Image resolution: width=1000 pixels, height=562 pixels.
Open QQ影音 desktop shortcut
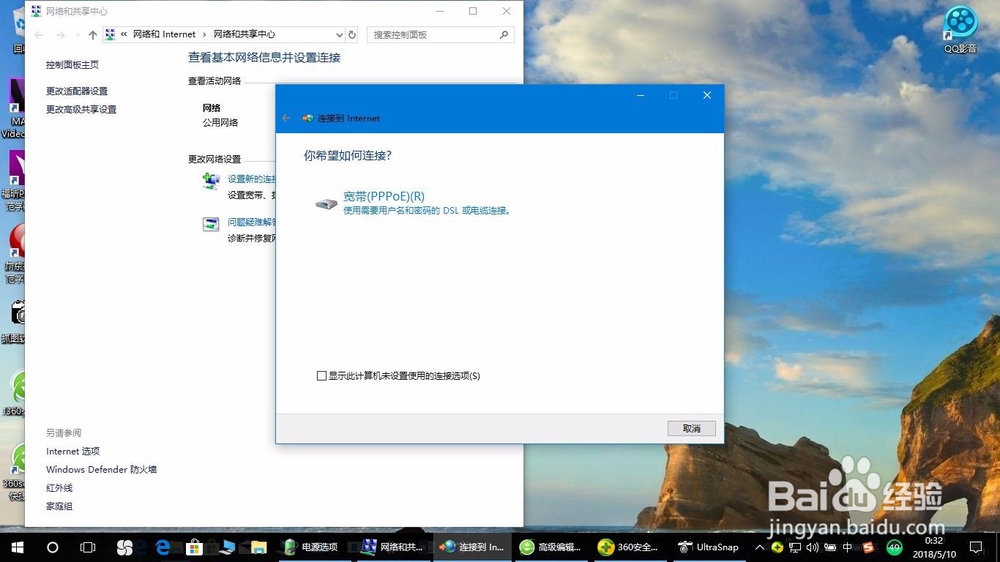(960, 29)
